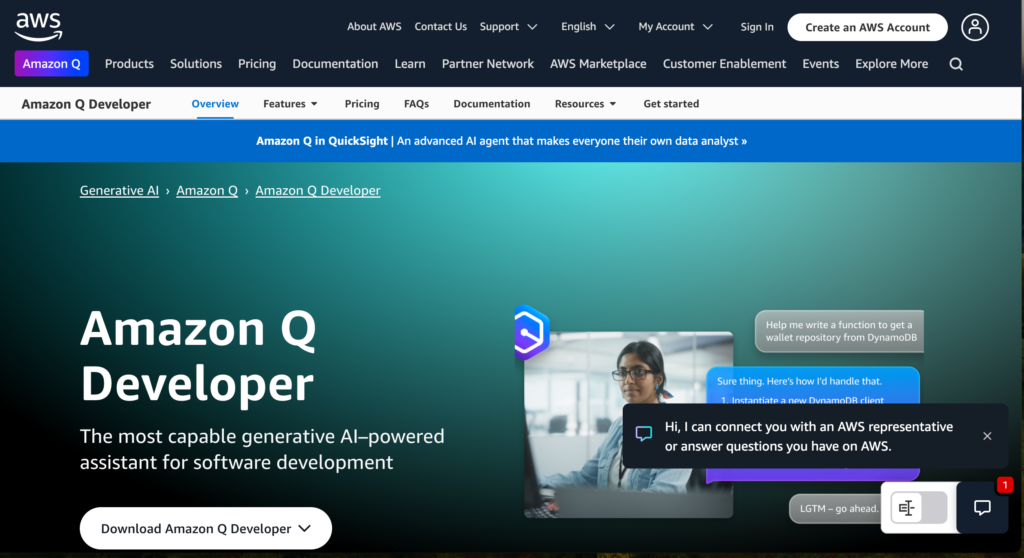Open the Products menu
Screen dimensions: 1024x558
coord(129,64)
